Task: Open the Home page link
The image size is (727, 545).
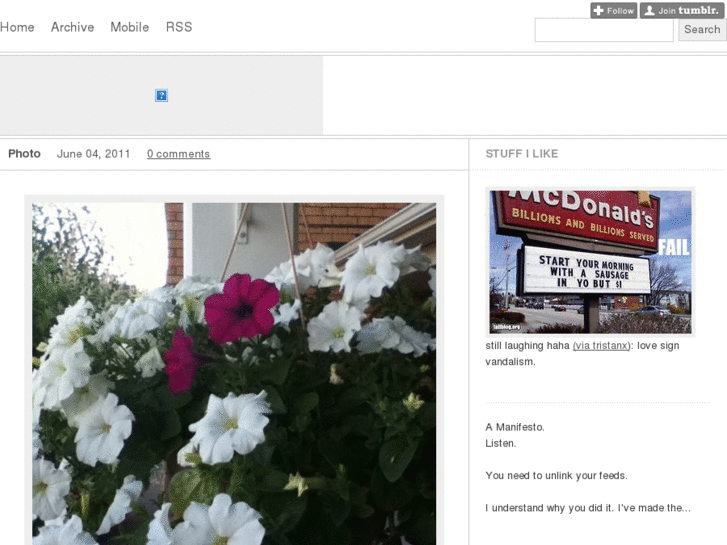Action: (17, 27)
